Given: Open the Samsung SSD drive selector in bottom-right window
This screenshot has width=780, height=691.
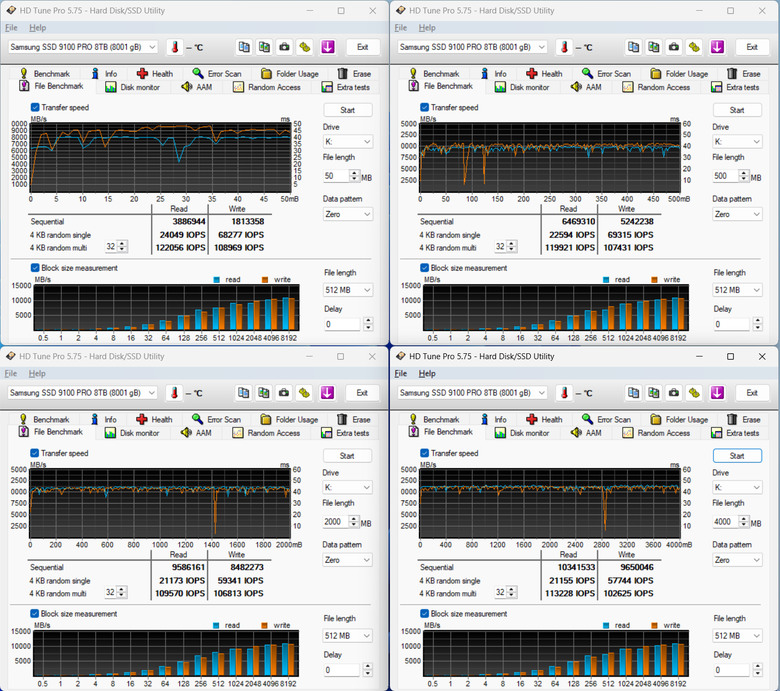Looking at the screenshot, I should [x=472, y=393].
